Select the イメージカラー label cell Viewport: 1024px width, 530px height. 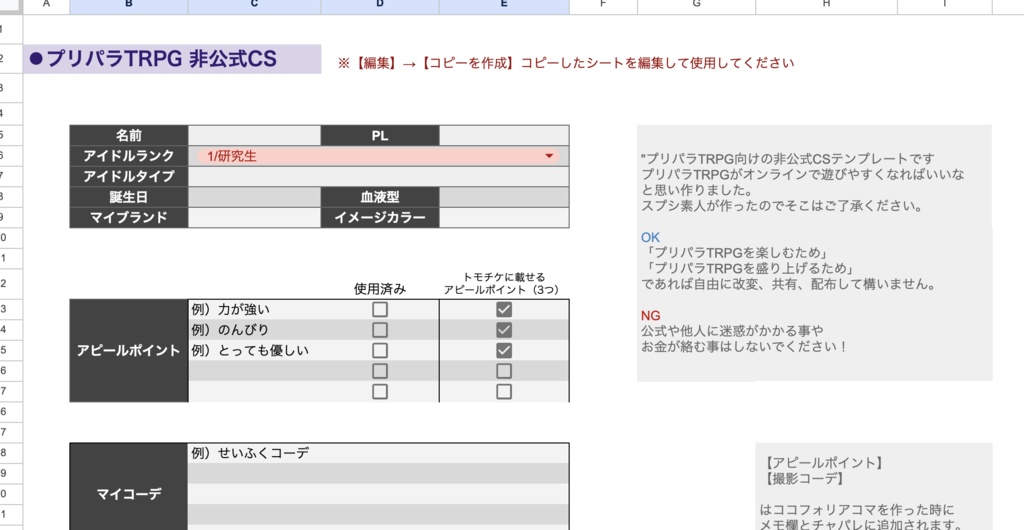pos(379,217)
